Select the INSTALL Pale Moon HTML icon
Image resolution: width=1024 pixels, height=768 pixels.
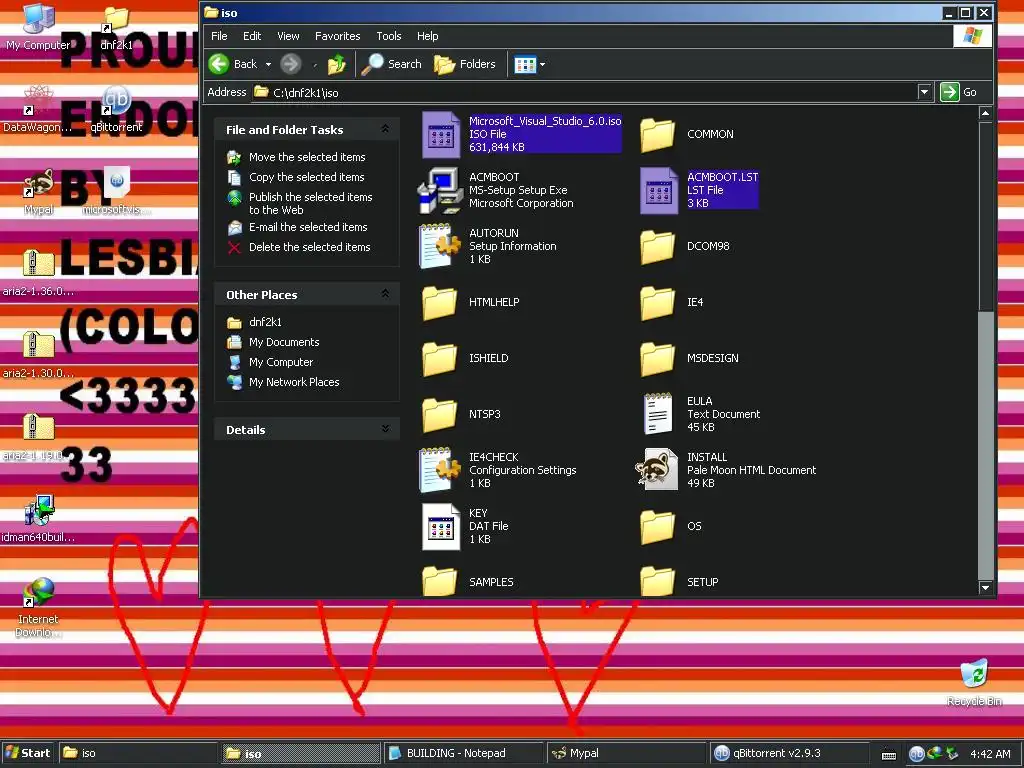tap(656, 469)
